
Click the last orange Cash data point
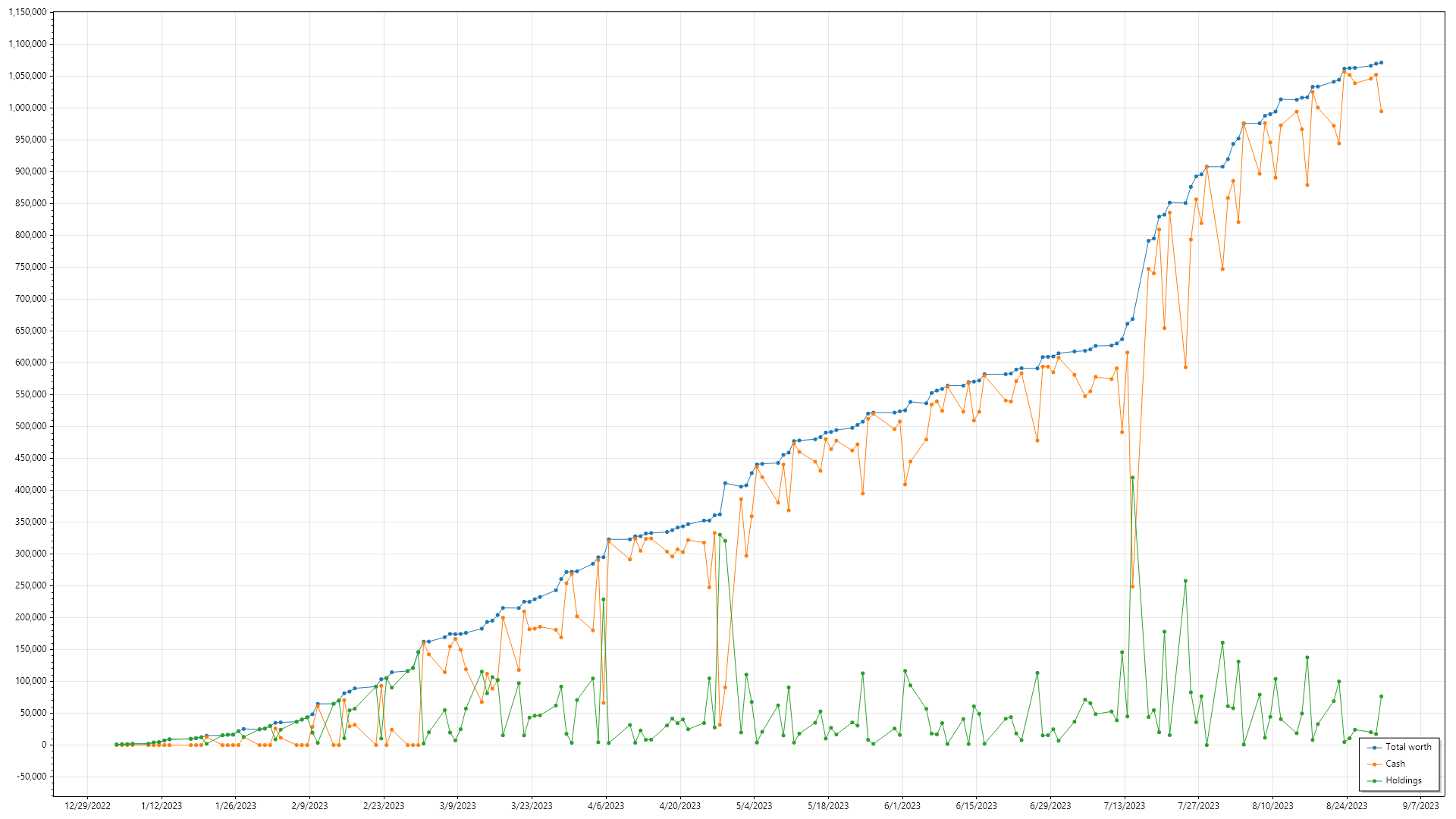point(1381,111)
